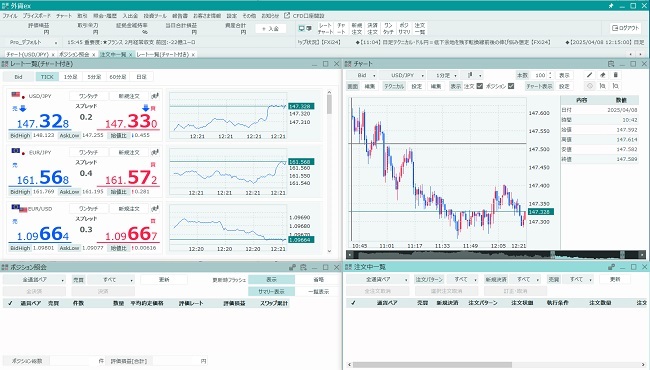Viewport: 650px width, 370px height.
Task: Click the trash delete icon in chart
Action: click(616, 75)
